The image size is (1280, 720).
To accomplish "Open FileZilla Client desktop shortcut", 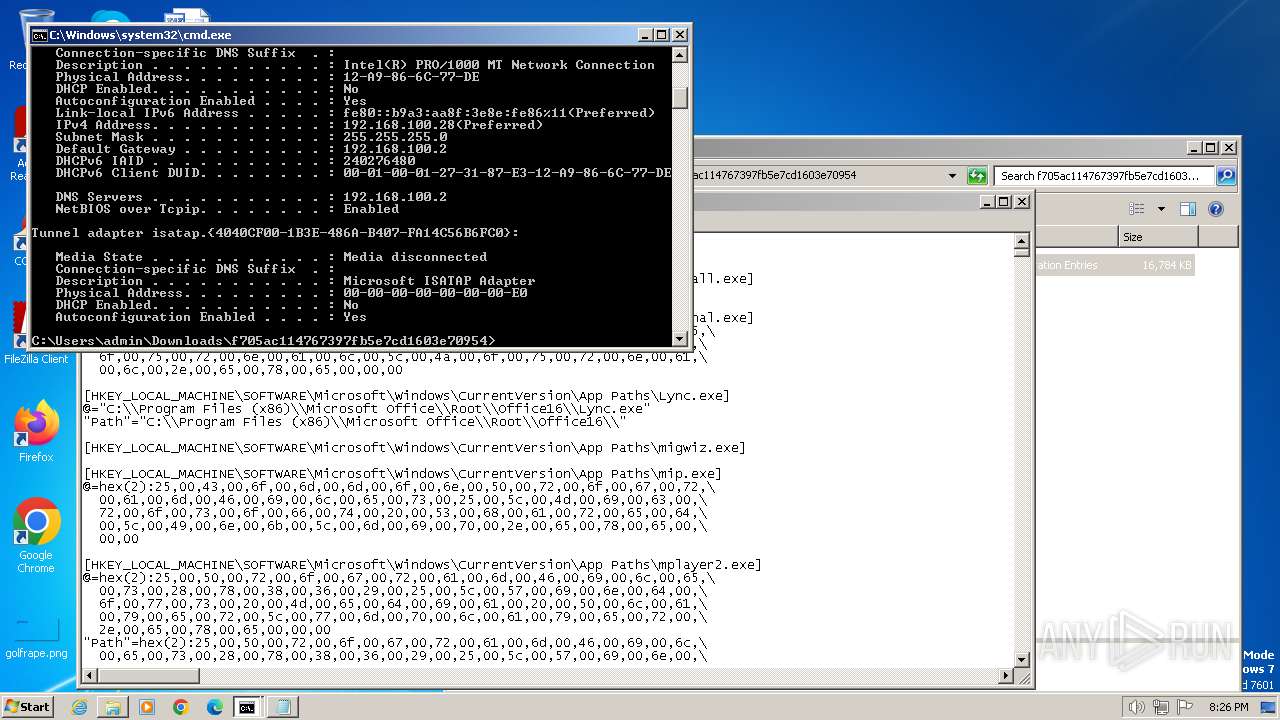I will (x=36, y=335).
